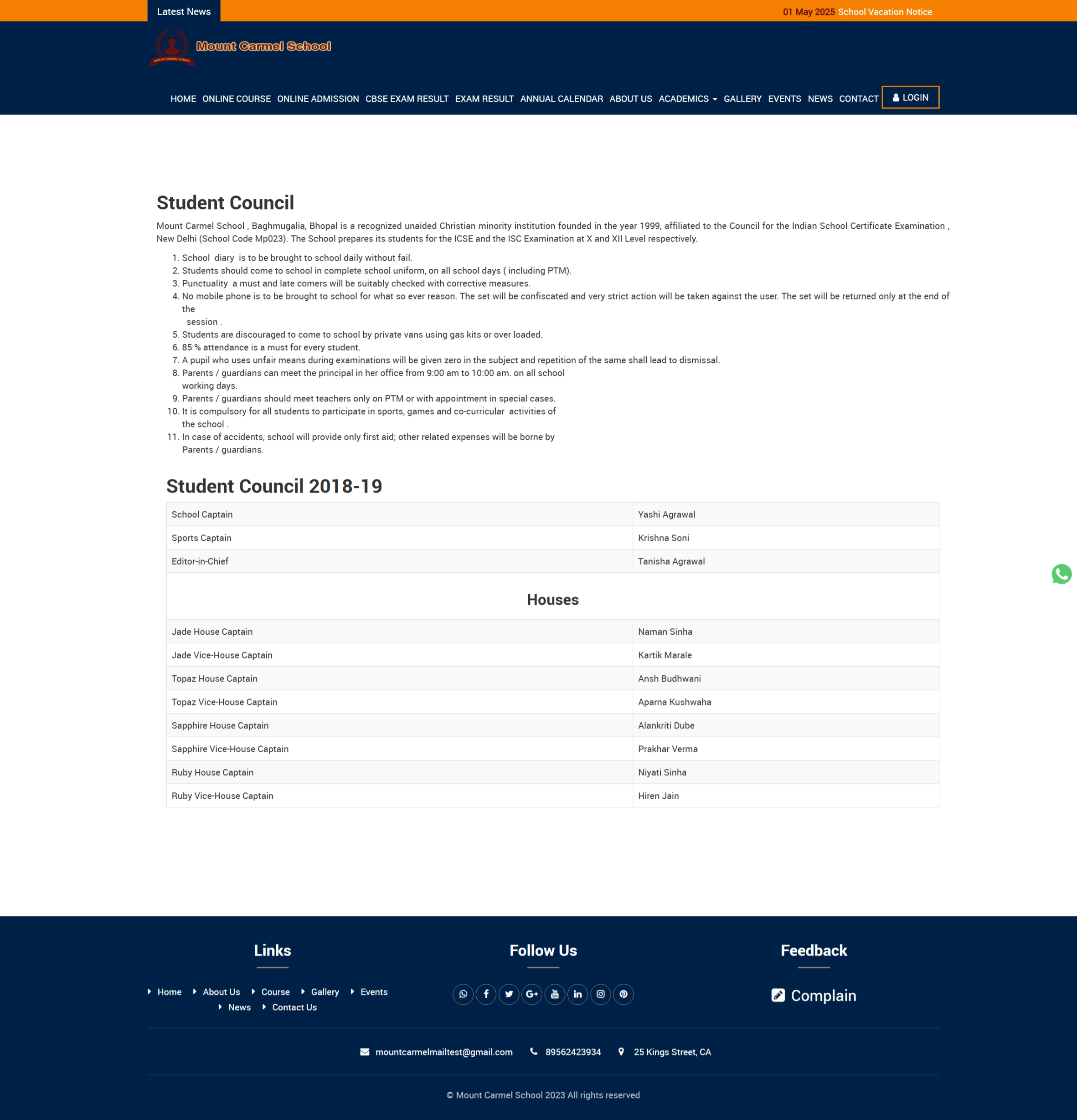Open the floating WhatsApp chat icon
1077x1120 pixels.
click(1061, 574)
